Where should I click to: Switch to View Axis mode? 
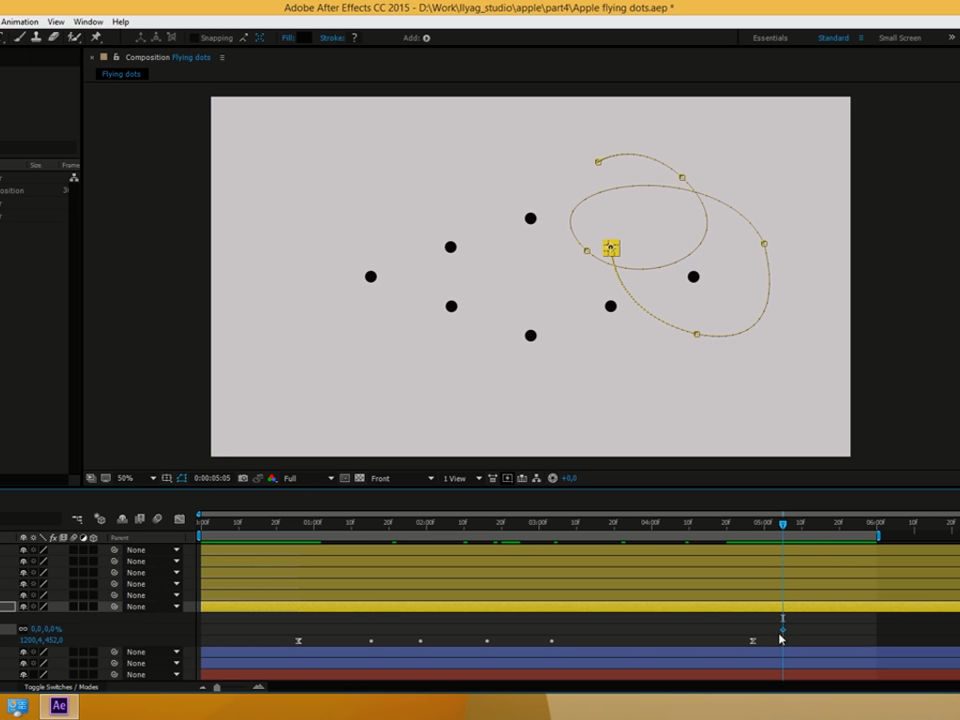[171, 37]
